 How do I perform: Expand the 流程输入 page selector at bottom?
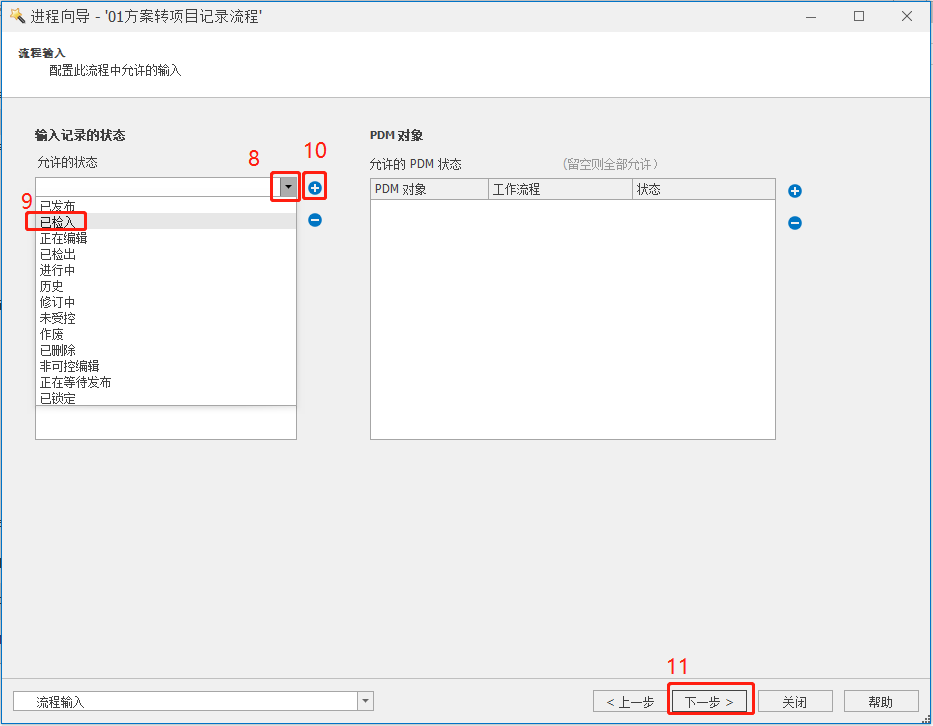click(x=365, y=702)
